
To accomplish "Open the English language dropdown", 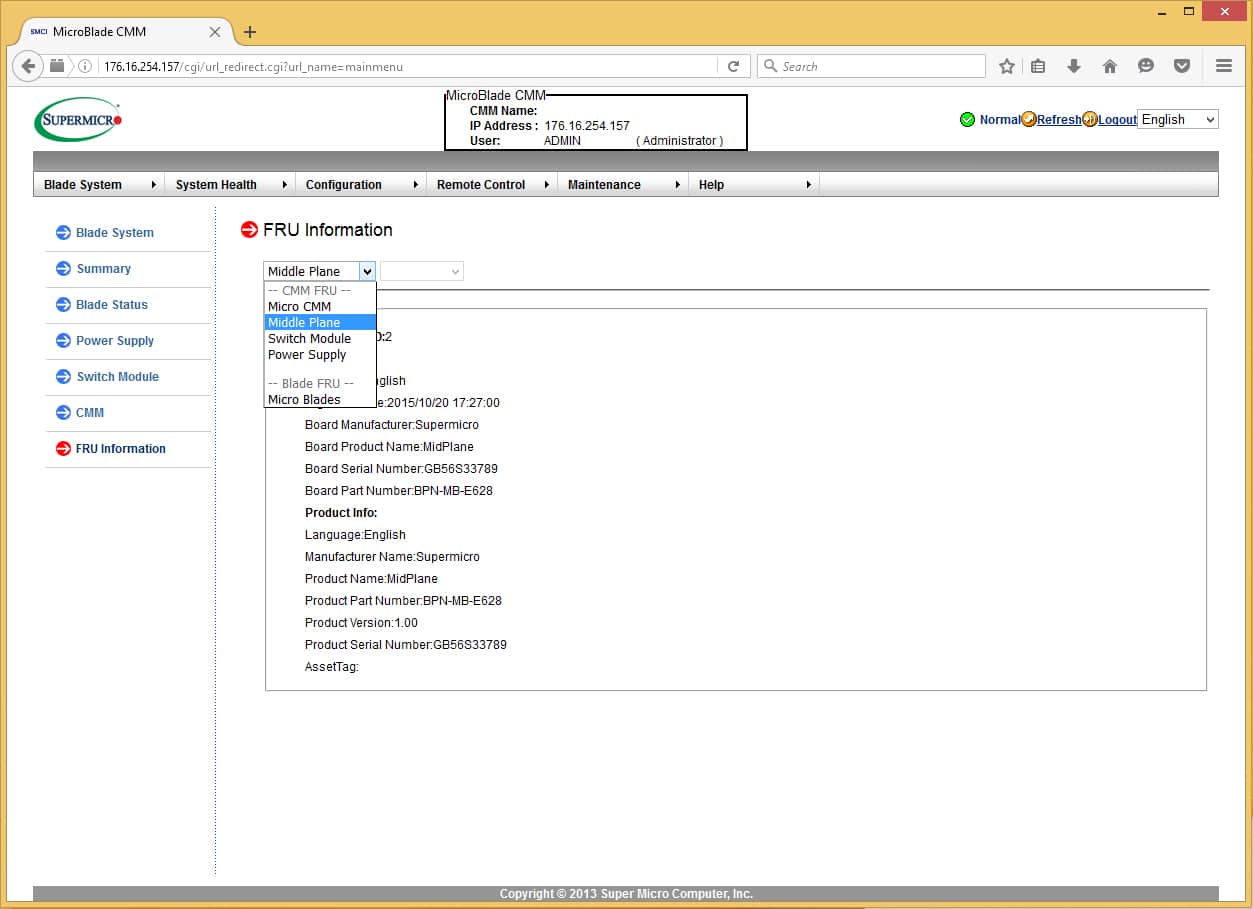I will (1178, 119).
